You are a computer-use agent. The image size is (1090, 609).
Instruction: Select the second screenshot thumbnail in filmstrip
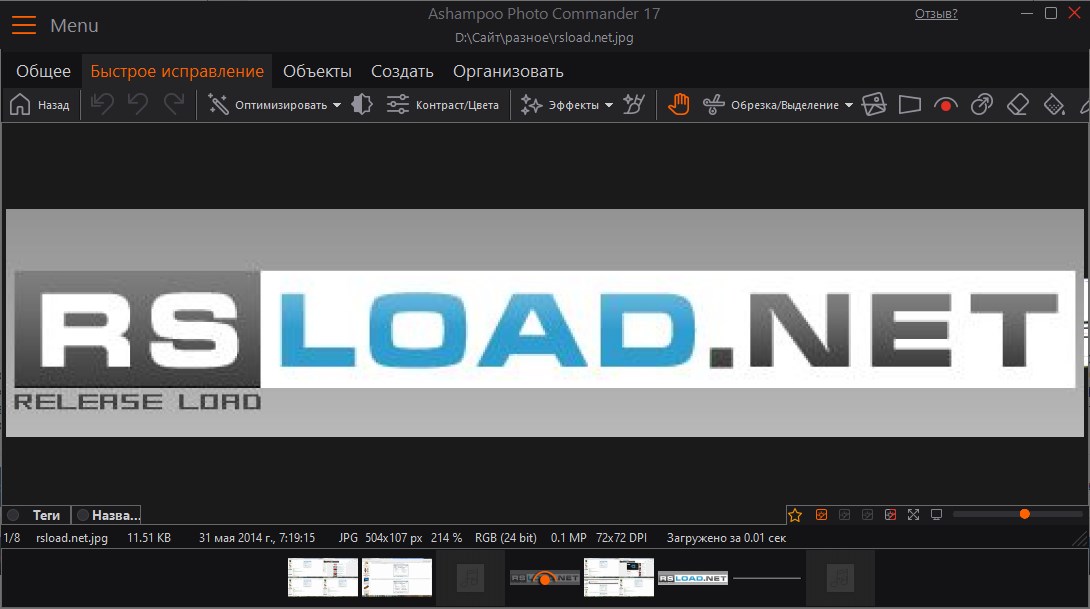pos(397,577)
